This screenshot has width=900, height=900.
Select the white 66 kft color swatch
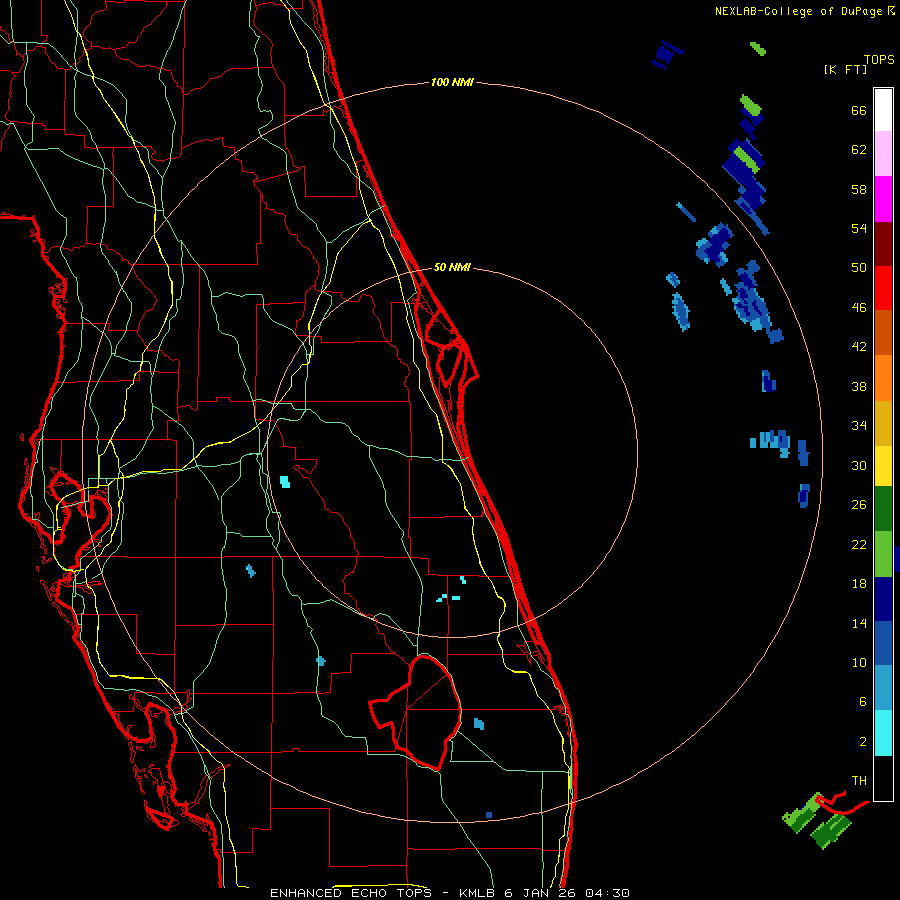pos(883,110)
